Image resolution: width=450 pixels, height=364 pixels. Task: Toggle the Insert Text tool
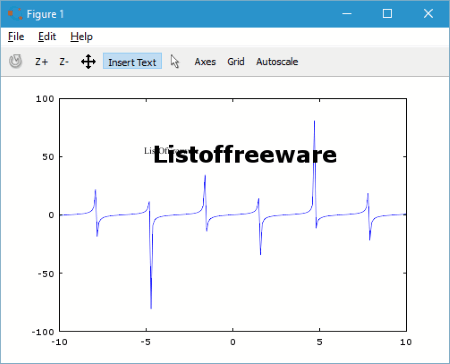[x=132, y=62]
